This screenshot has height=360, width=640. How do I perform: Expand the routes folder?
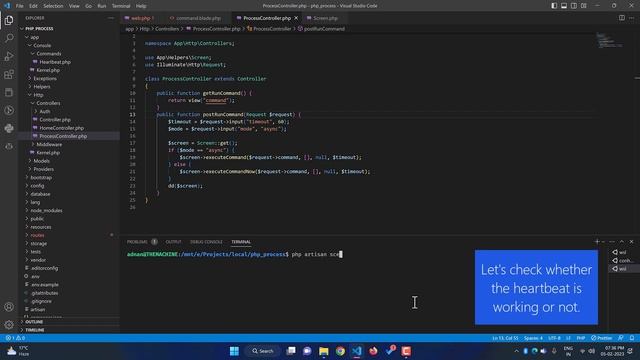pyautogui.click(x=37, y=235)
